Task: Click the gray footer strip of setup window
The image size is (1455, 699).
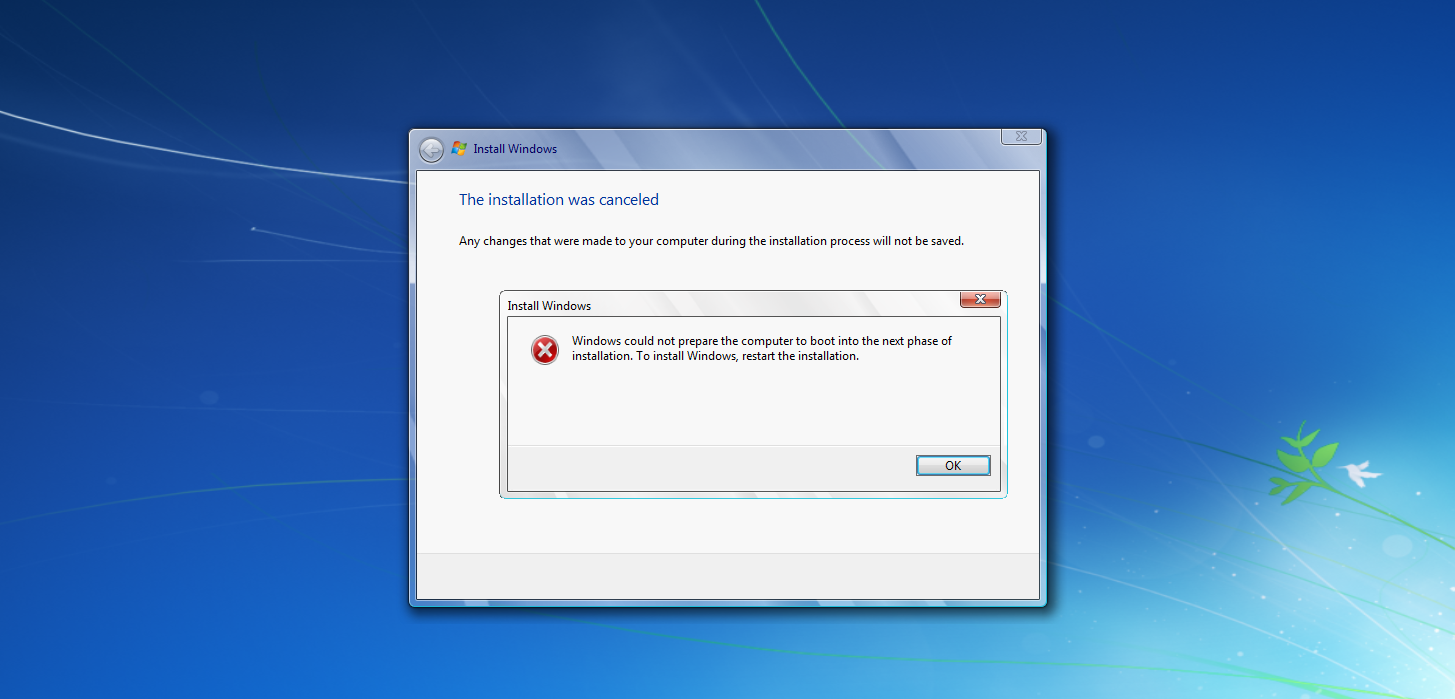Action: click(x=728, y=576)
